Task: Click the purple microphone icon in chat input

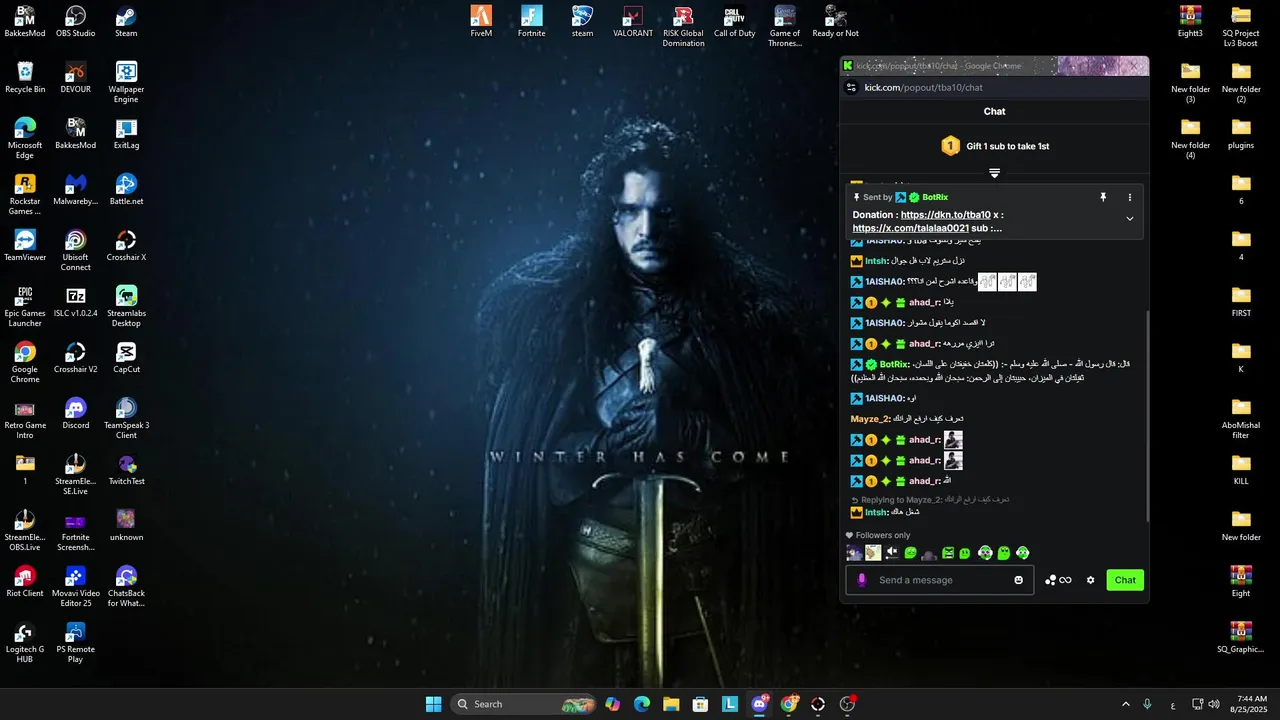Action: pos(862,580)
